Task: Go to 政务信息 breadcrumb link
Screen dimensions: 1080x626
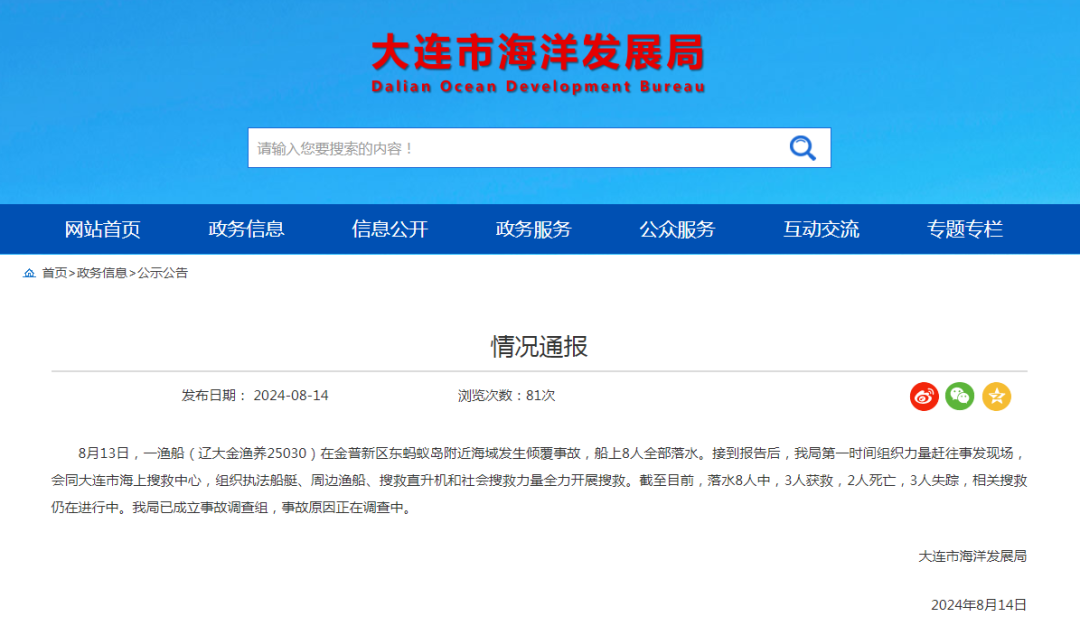Action: [x=102, y=273]
